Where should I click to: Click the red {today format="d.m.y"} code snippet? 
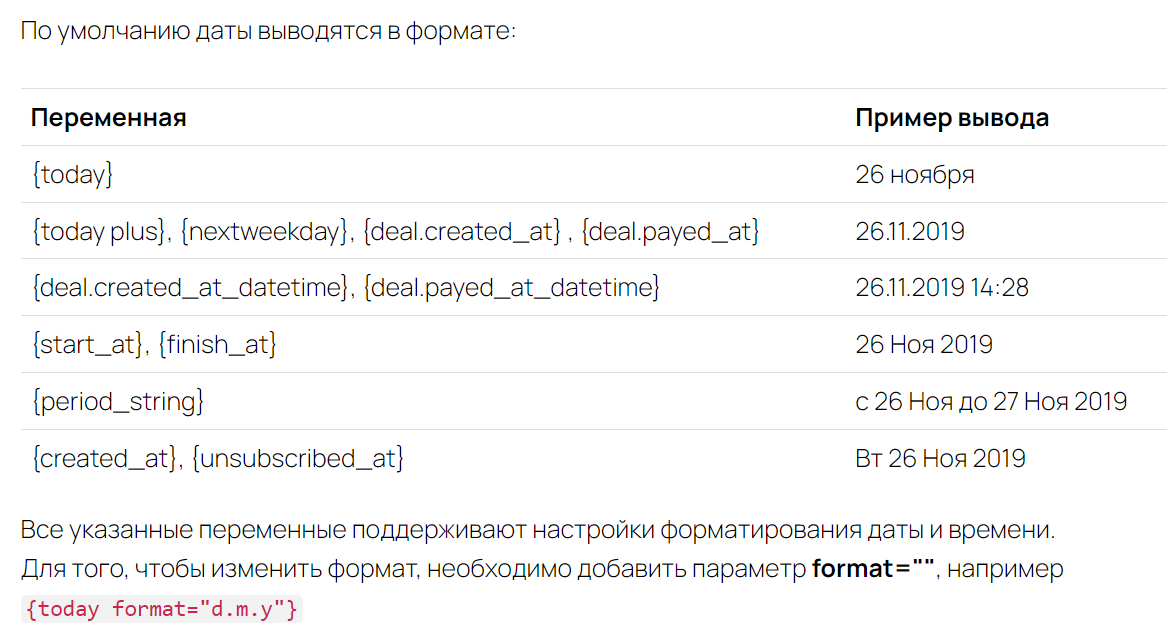(x=161, y=609)
